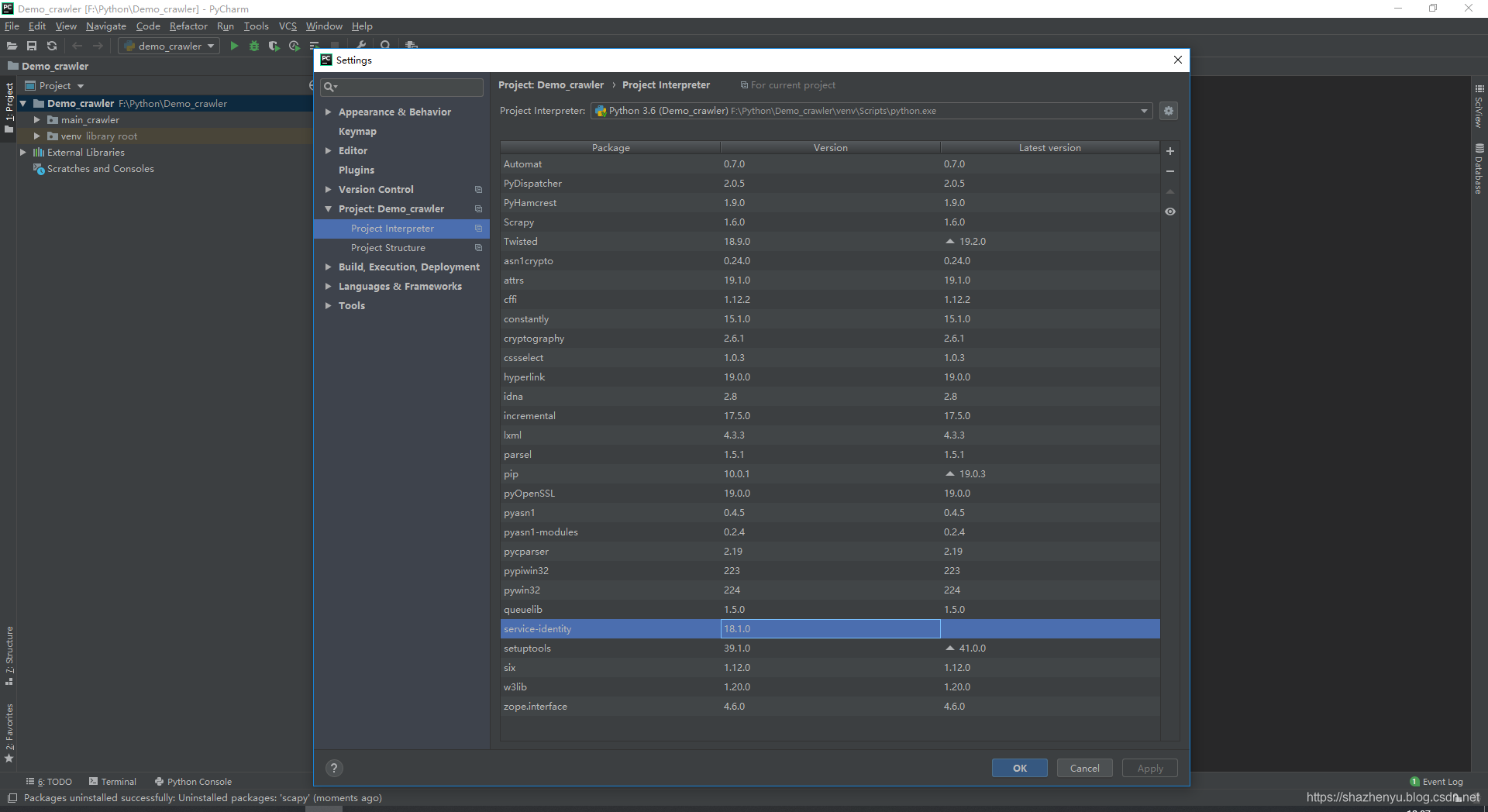1488x812 pixels.
Task: Click the Package column header
Action: pos(611,147)
